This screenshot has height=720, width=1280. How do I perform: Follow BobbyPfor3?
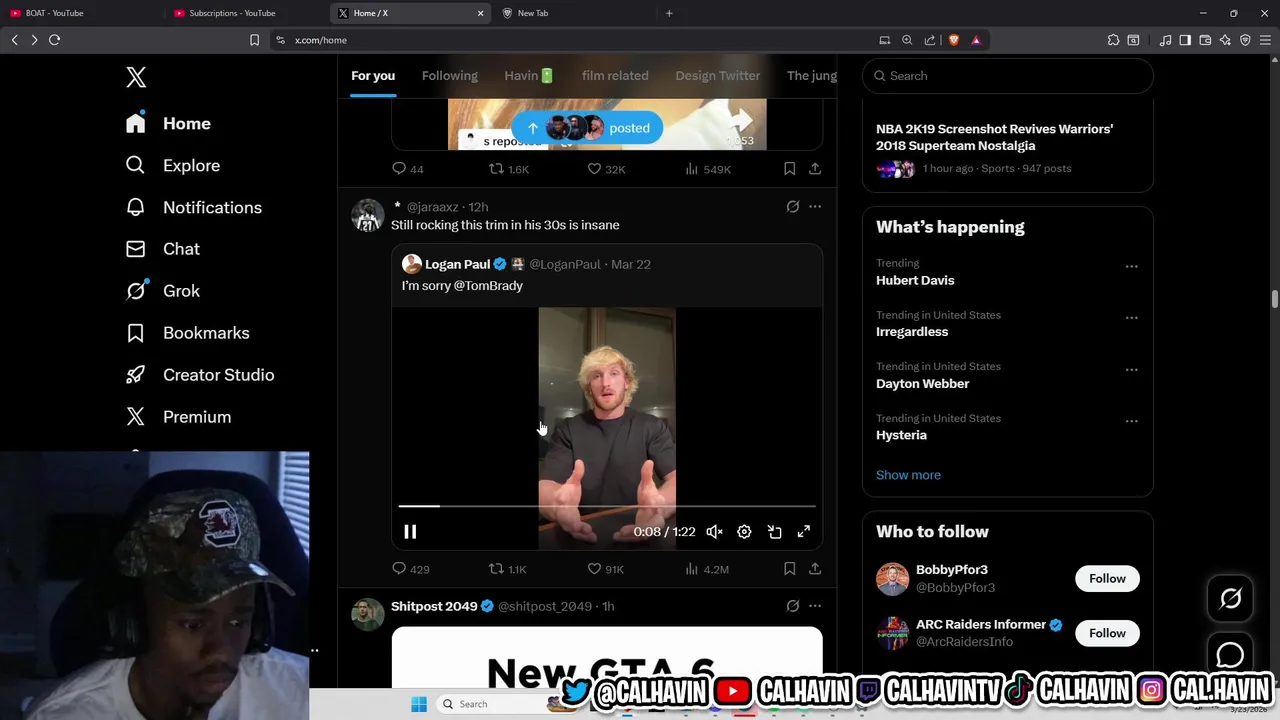[x=1107, y=579]
